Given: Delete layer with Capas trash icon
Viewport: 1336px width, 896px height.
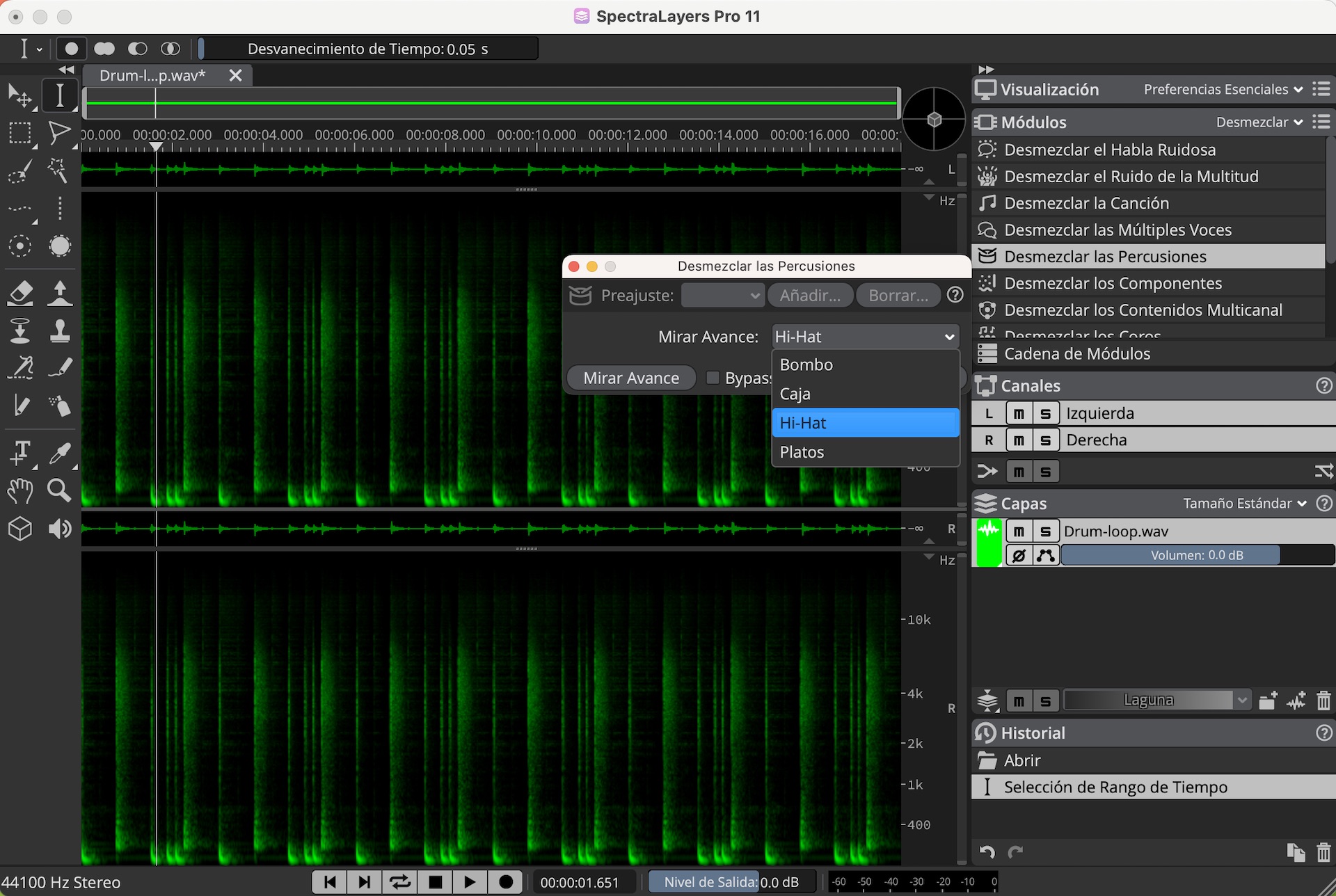Looking at the screenshot, I should 1323,701.
